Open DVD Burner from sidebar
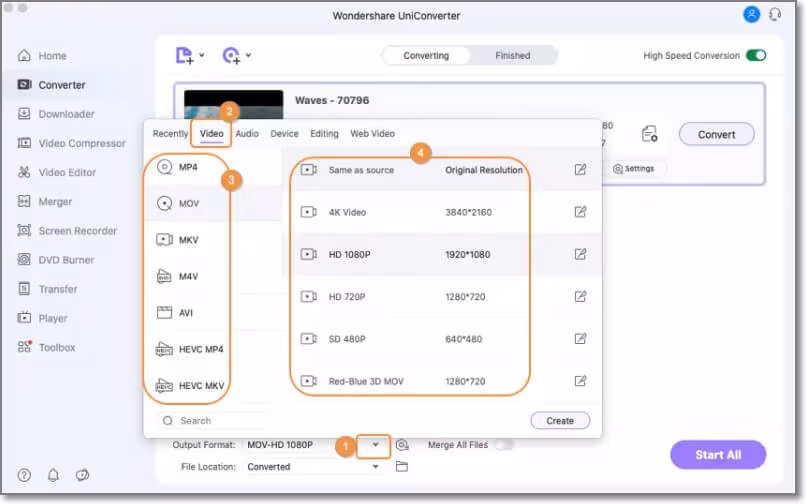 [56, 260]
